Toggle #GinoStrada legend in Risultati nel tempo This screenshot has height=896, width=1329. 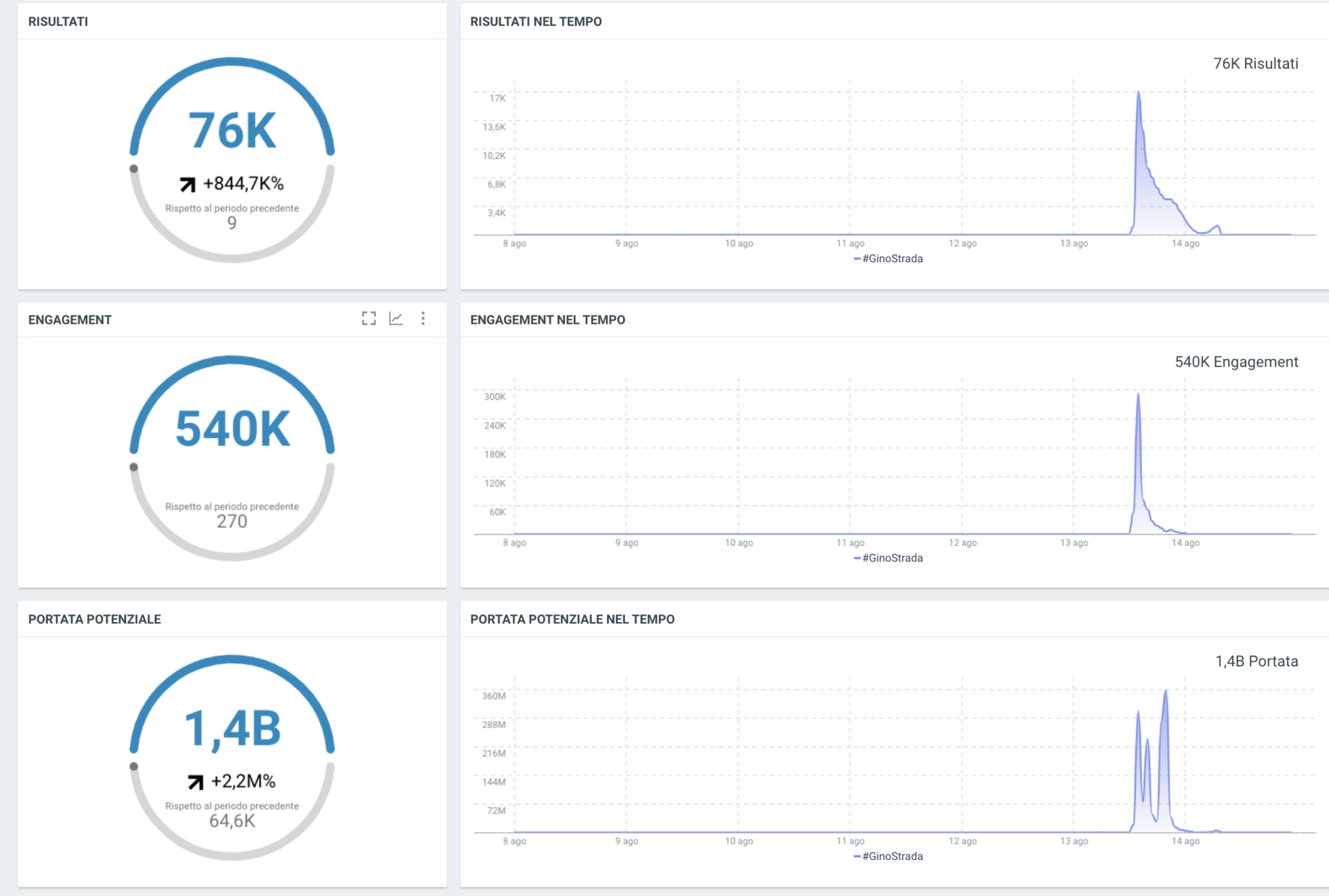click(x=888, y=259)
